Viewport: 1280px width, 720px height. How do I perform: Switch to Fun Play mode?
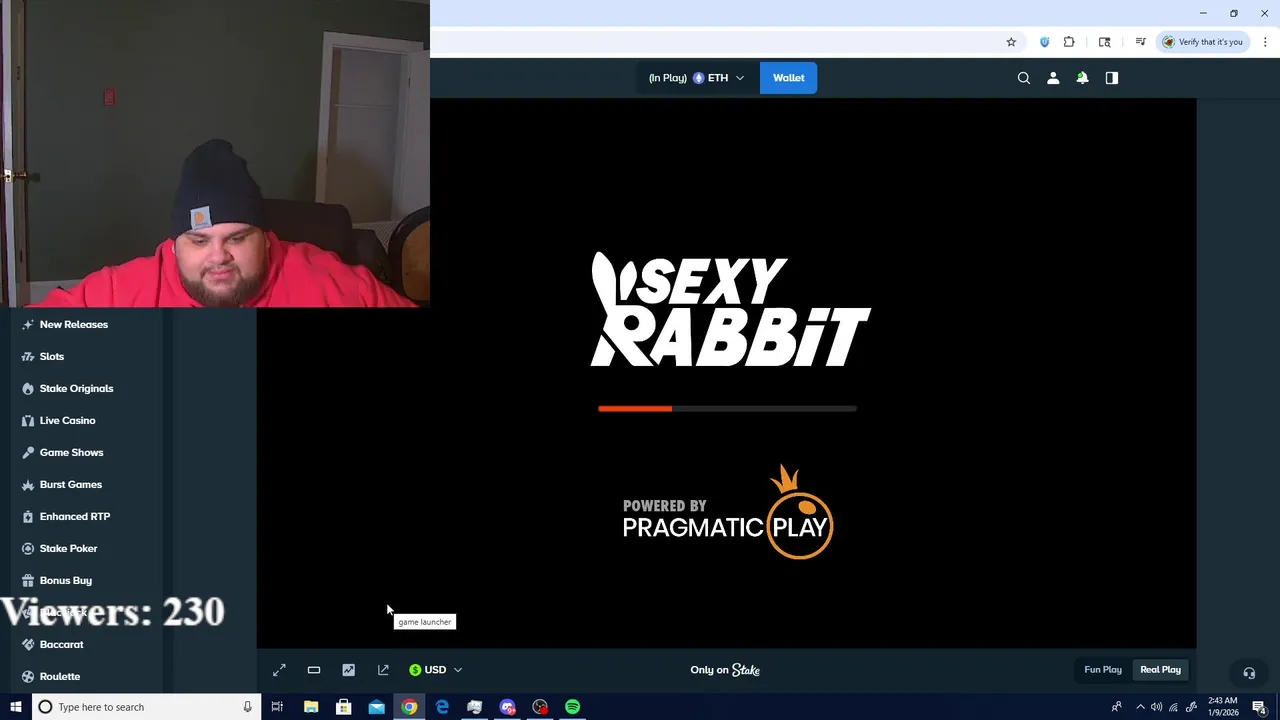(1103, 670)
